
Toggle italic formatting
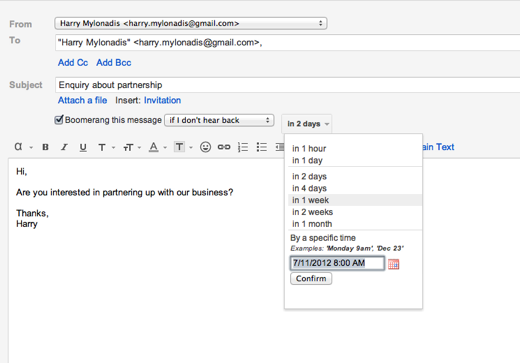[x=64, y=147]
